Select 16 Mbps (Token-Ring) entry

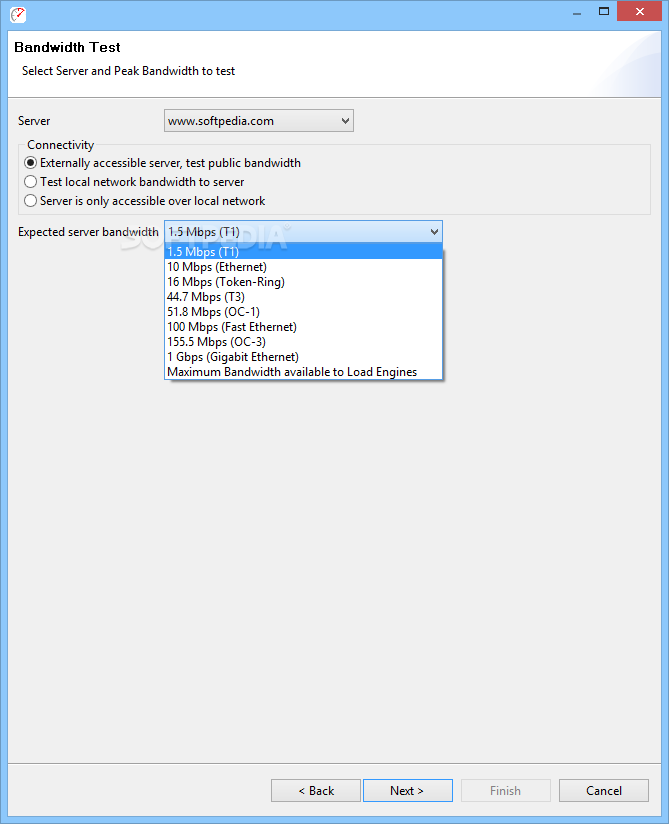pyautogui.click(x=303, y=282)
